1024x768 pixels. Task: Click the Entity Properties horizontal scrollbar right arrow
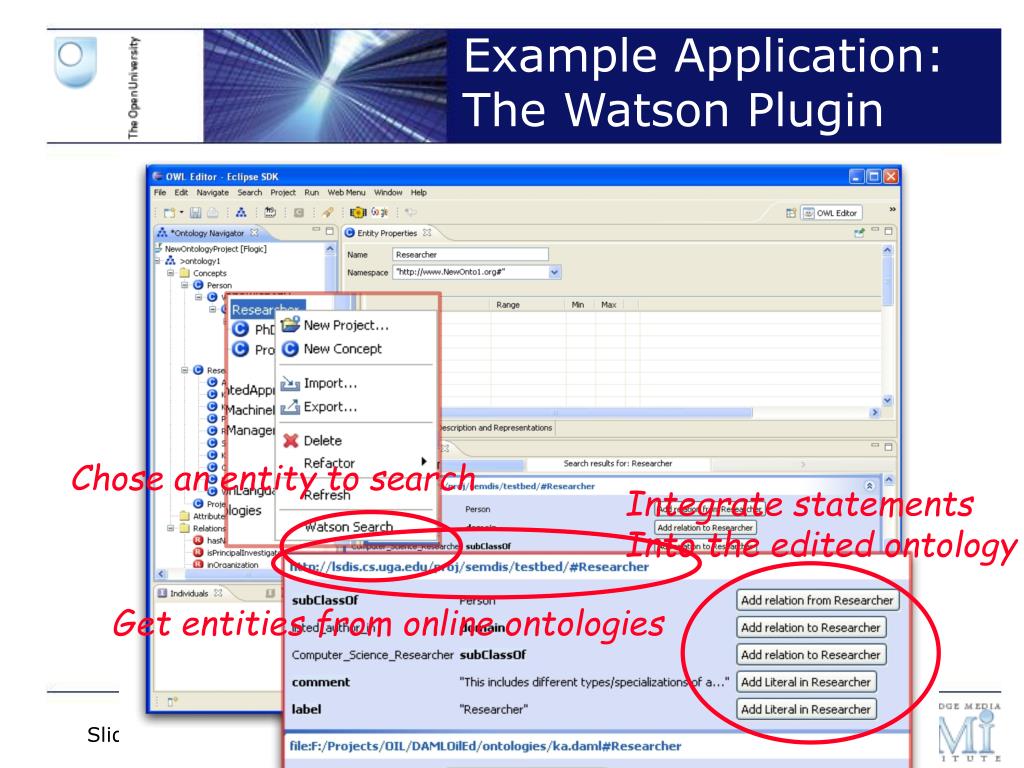click(x=875, y=413)
